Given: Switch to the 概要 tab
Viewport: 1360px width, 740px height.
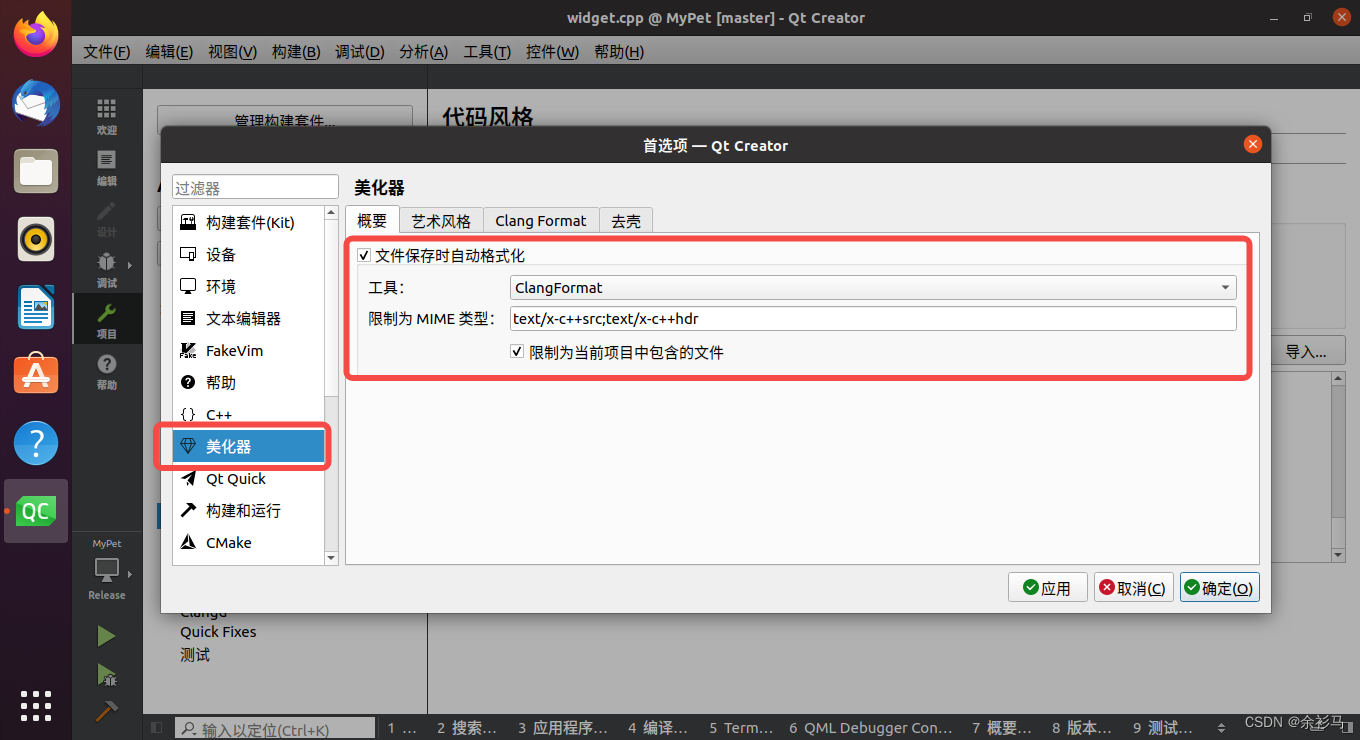Looking at the screenshot, I should tap(372, 220).
